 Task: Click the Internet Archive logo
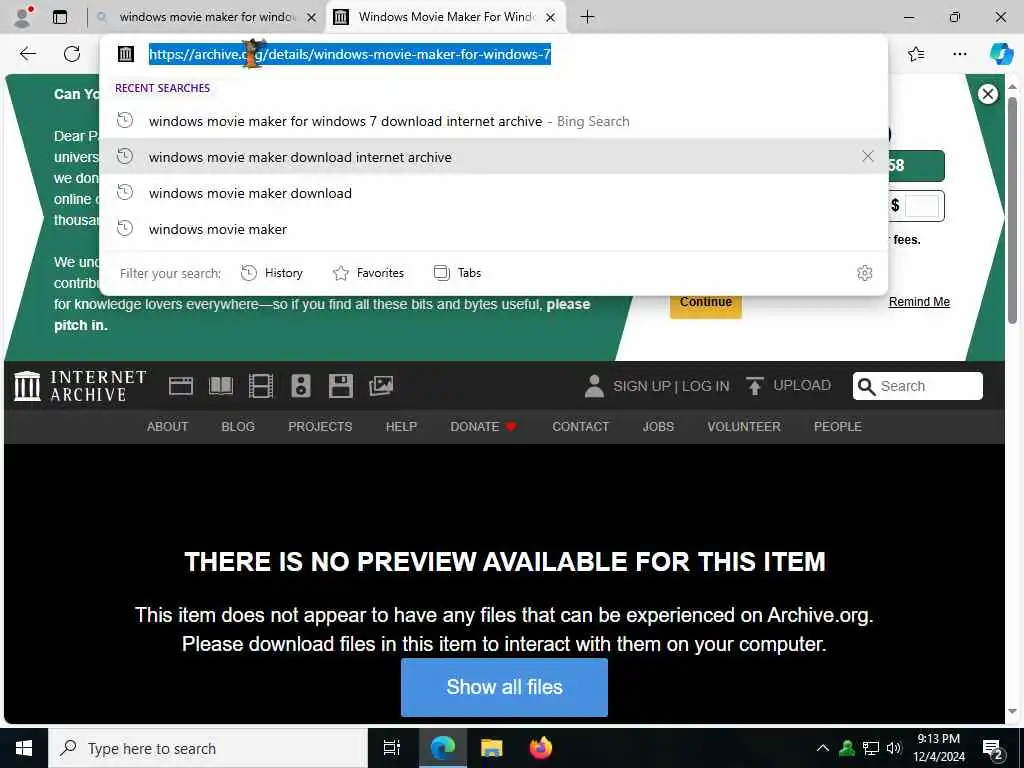click(80, 386)
